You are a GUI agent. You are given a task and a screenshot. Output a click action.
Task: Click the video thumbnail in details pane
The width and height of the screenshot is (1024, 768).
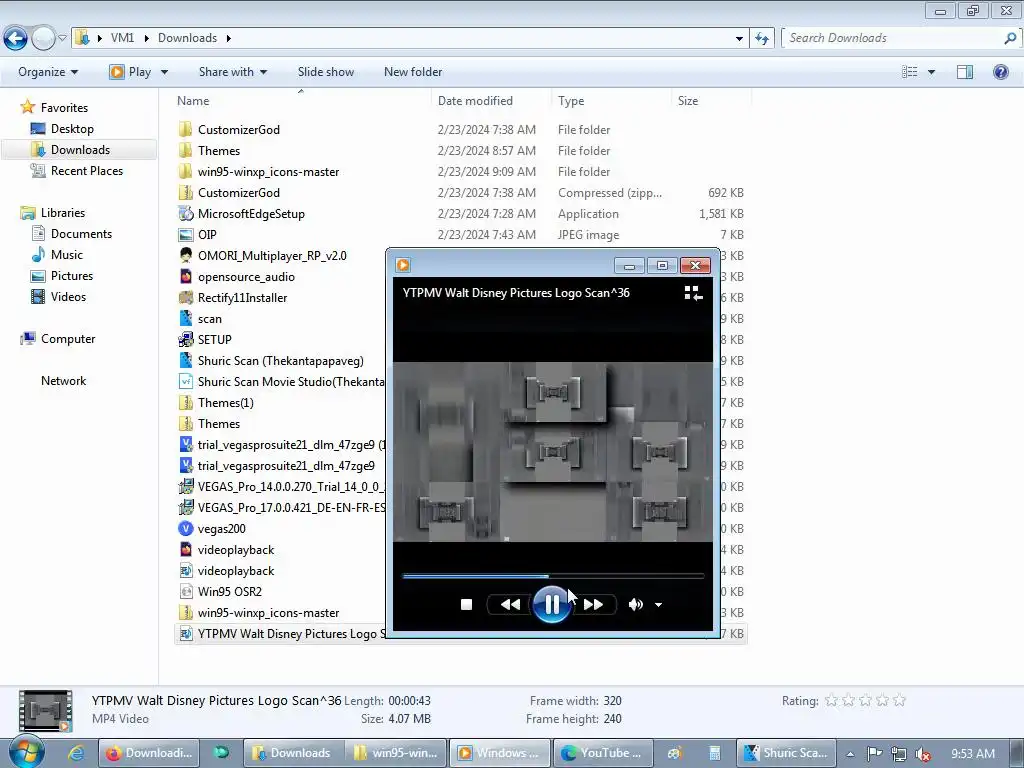[x=45, y=711]
